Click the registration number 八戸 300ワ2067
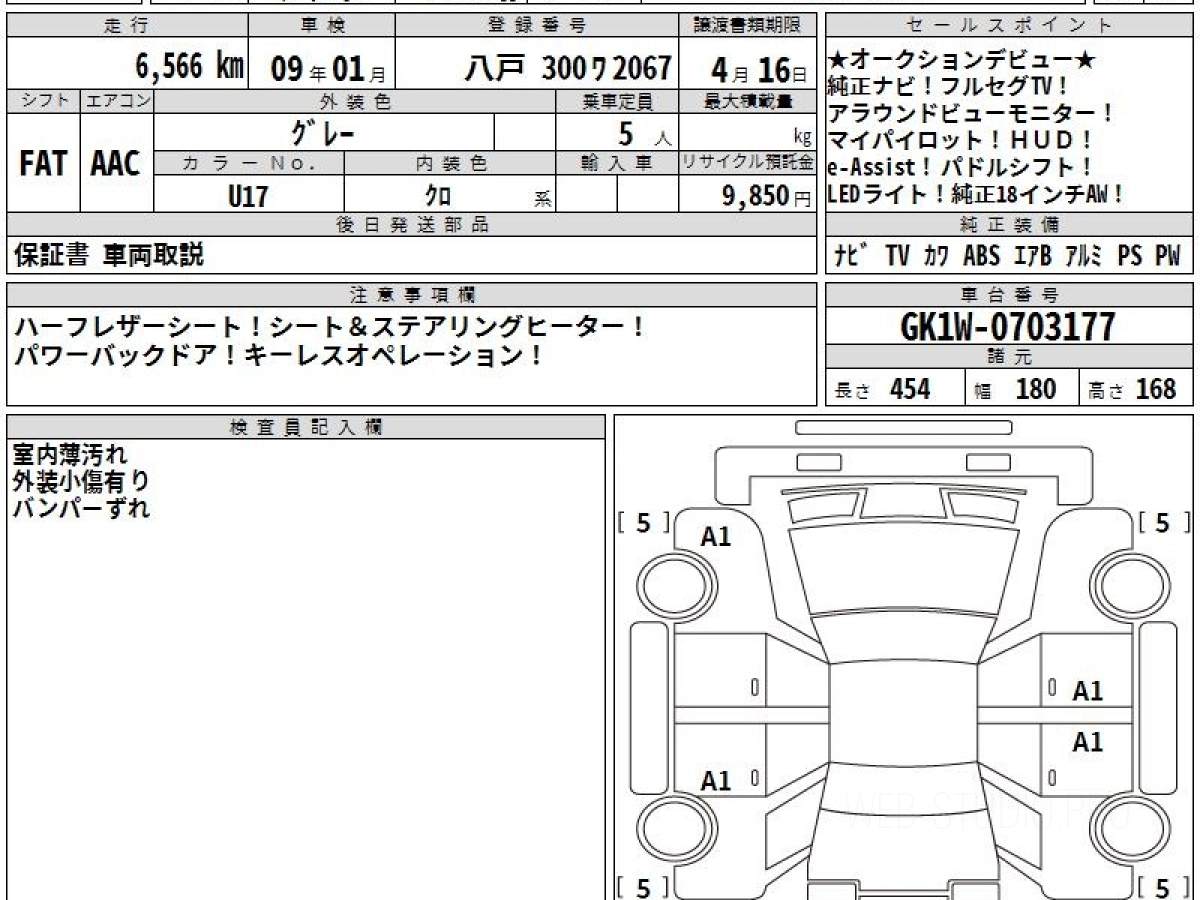The height and width of the screenshot is (900, 1200). coord(568,67)
